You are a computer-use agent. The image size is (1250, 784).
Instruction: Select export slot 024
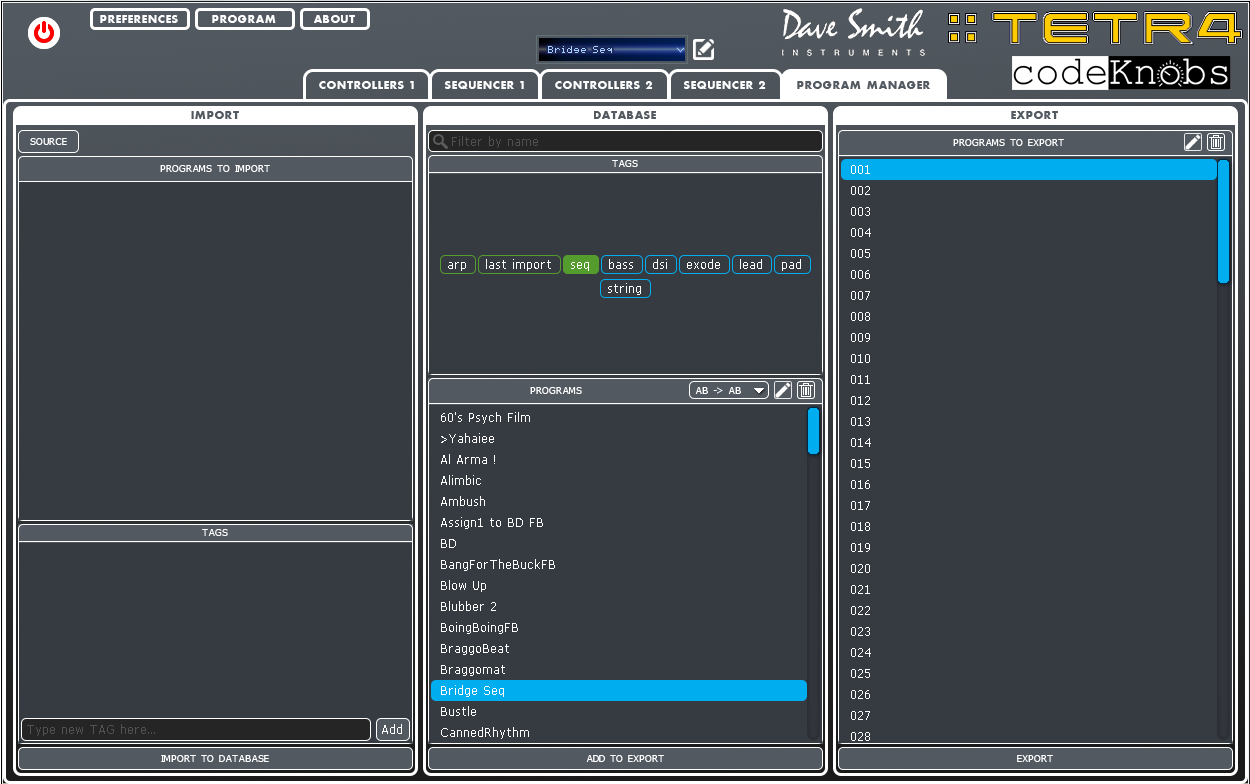(1029, 653)
